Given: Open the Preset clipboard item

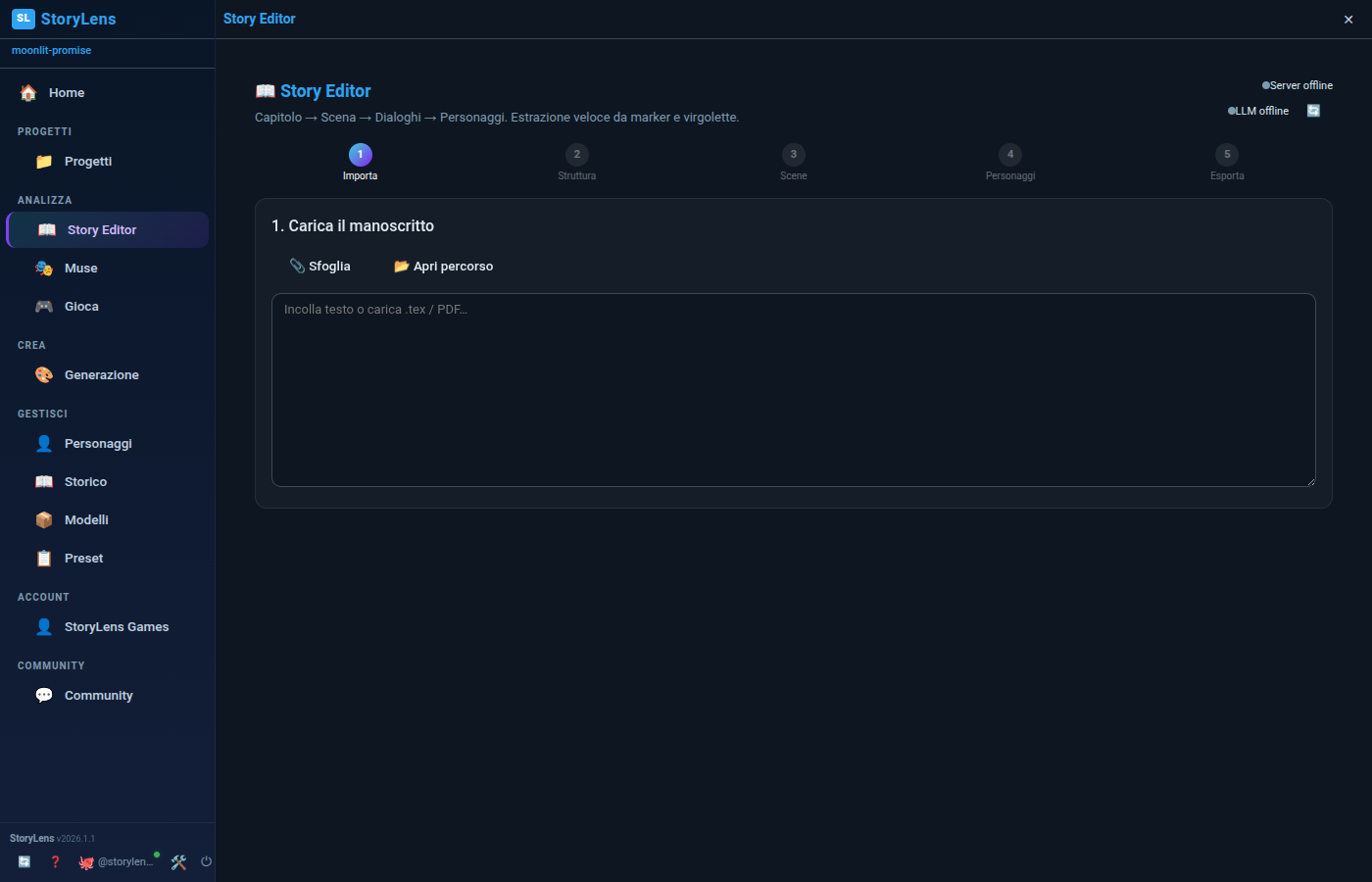Looking at the screenshot, I should pyautogui.click(x=107, y=559).
